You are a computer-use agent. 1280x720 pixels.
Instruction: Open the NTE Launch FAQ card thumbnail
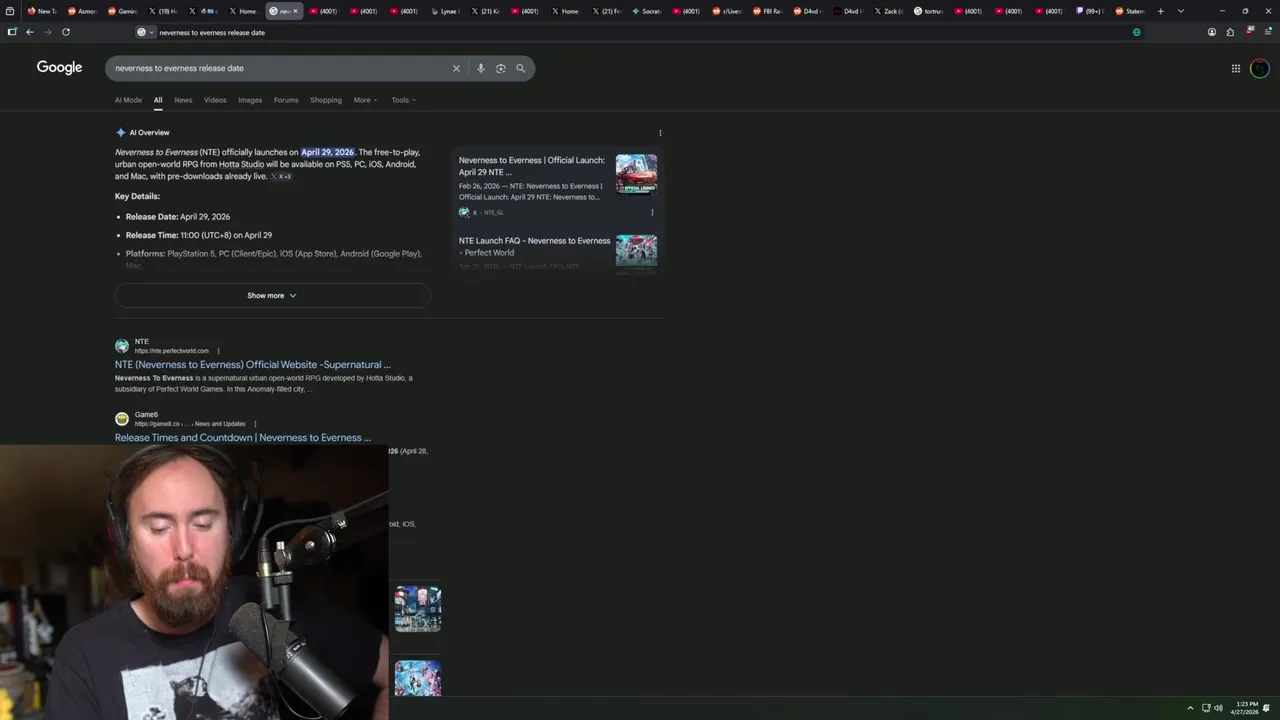pos(636,251)
